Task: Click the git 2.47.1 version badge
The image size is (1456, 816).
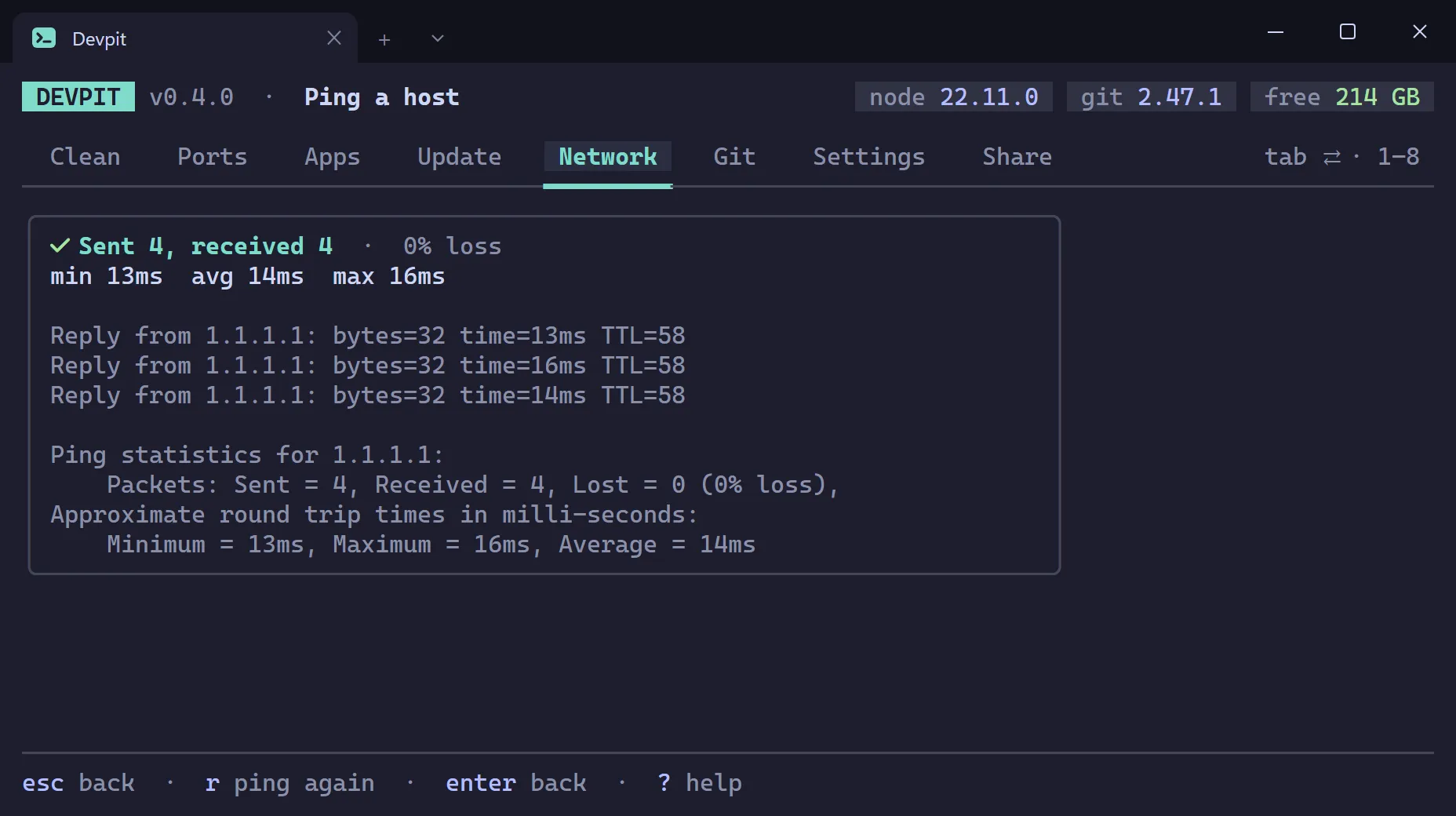Action: (1152, 97)
